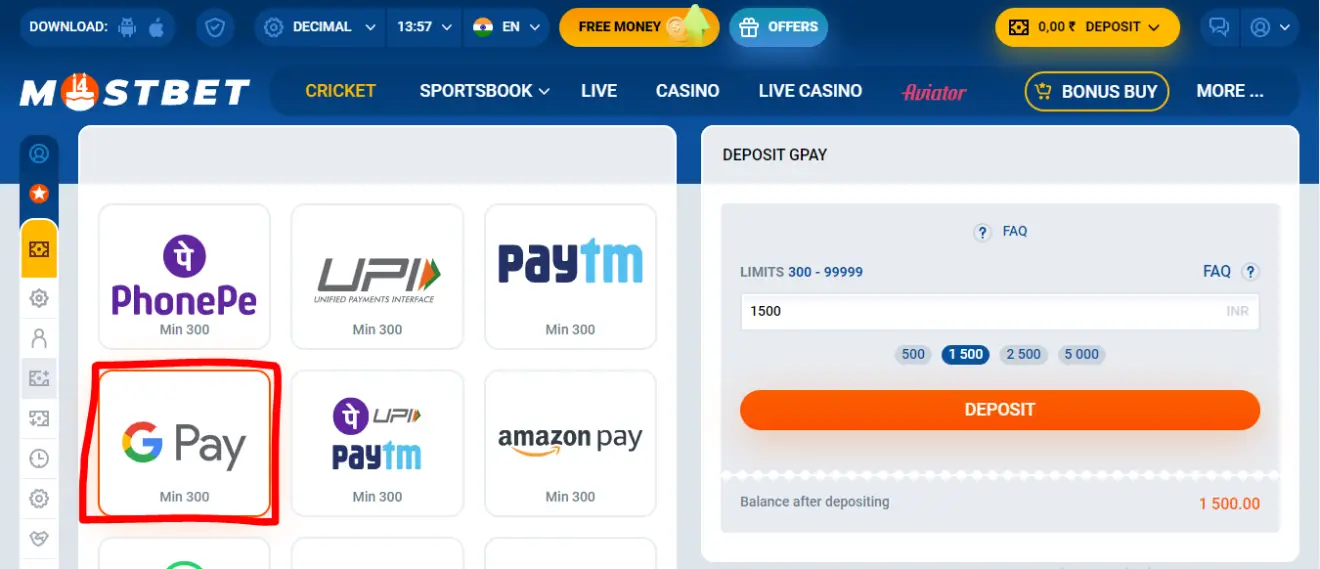Click the Apple download icon
Viewport: 1320px width, 569px height.
(x=156, y=28)
